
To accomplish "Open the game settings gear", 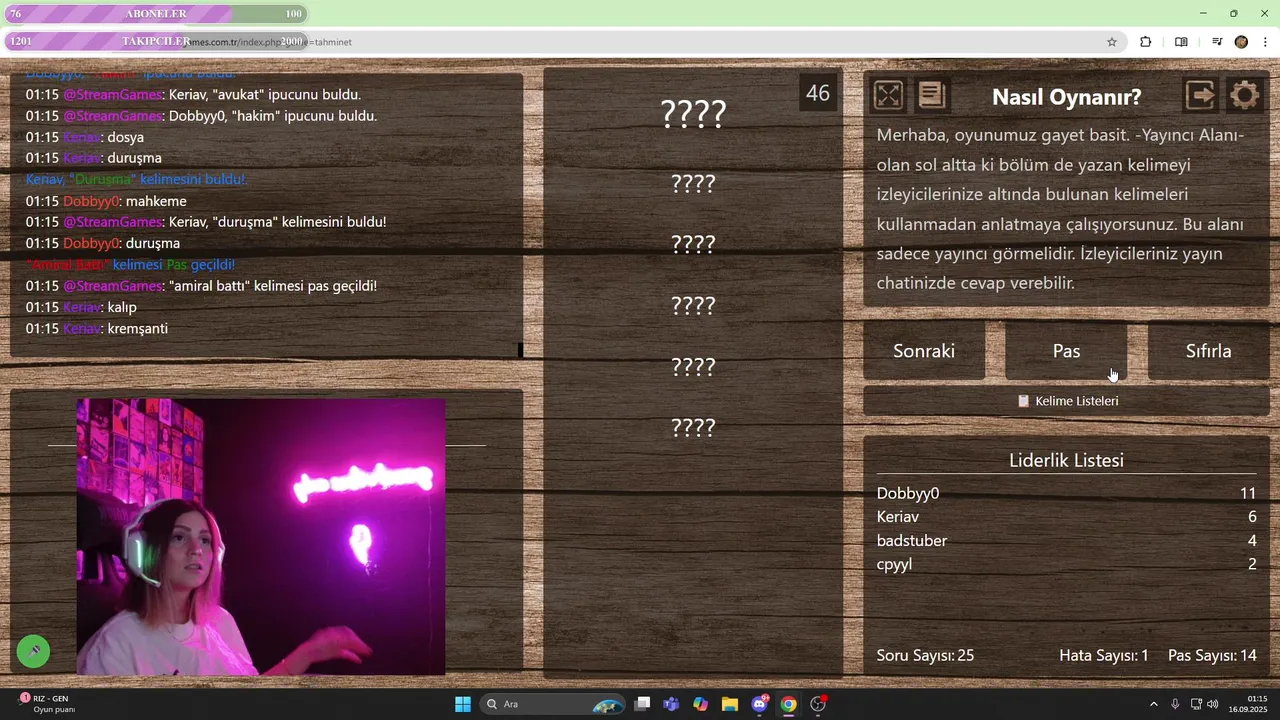I will coord(1245,96).
